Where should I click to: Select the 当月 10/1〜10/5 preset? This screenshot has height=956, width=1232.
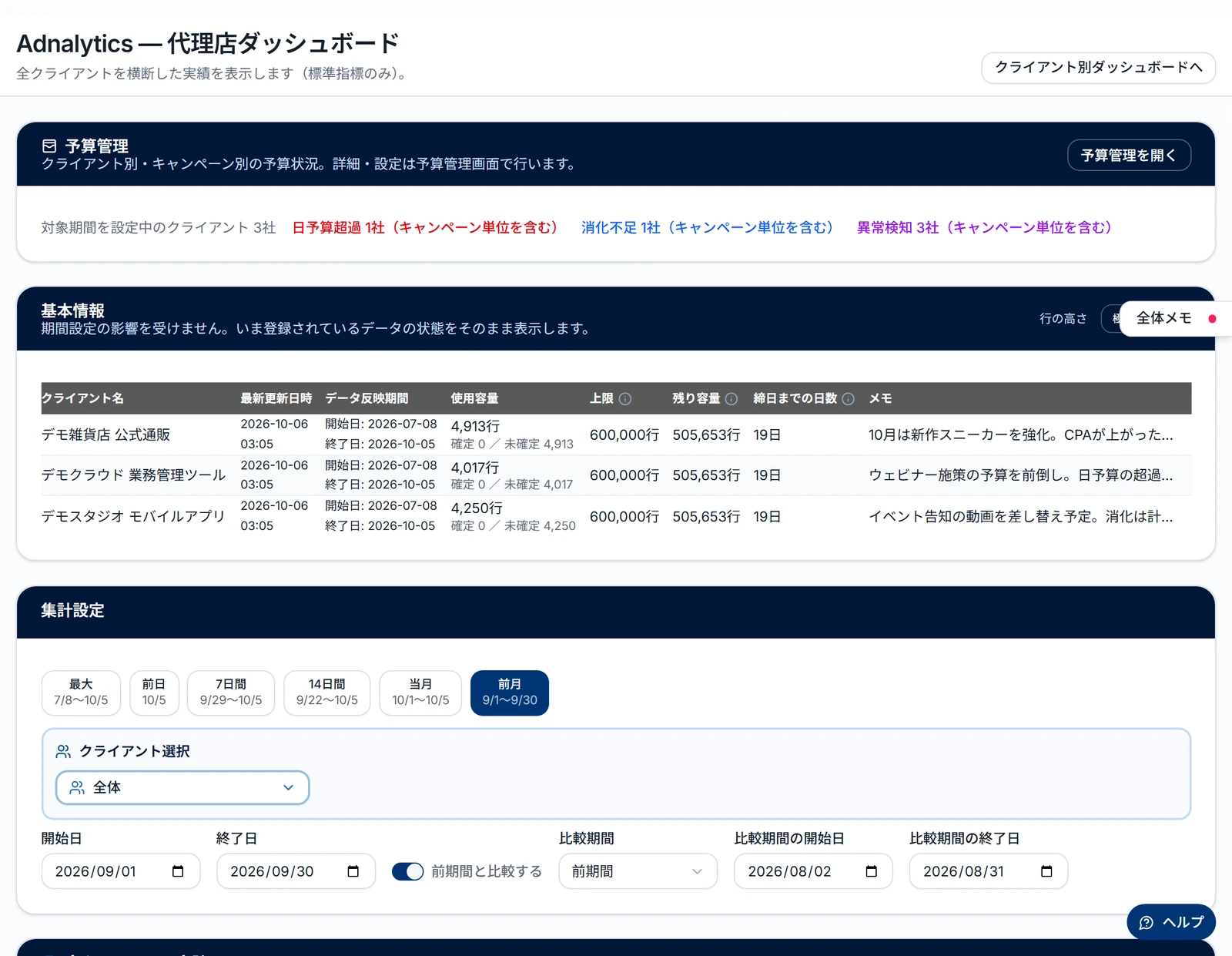pos(420,693)
